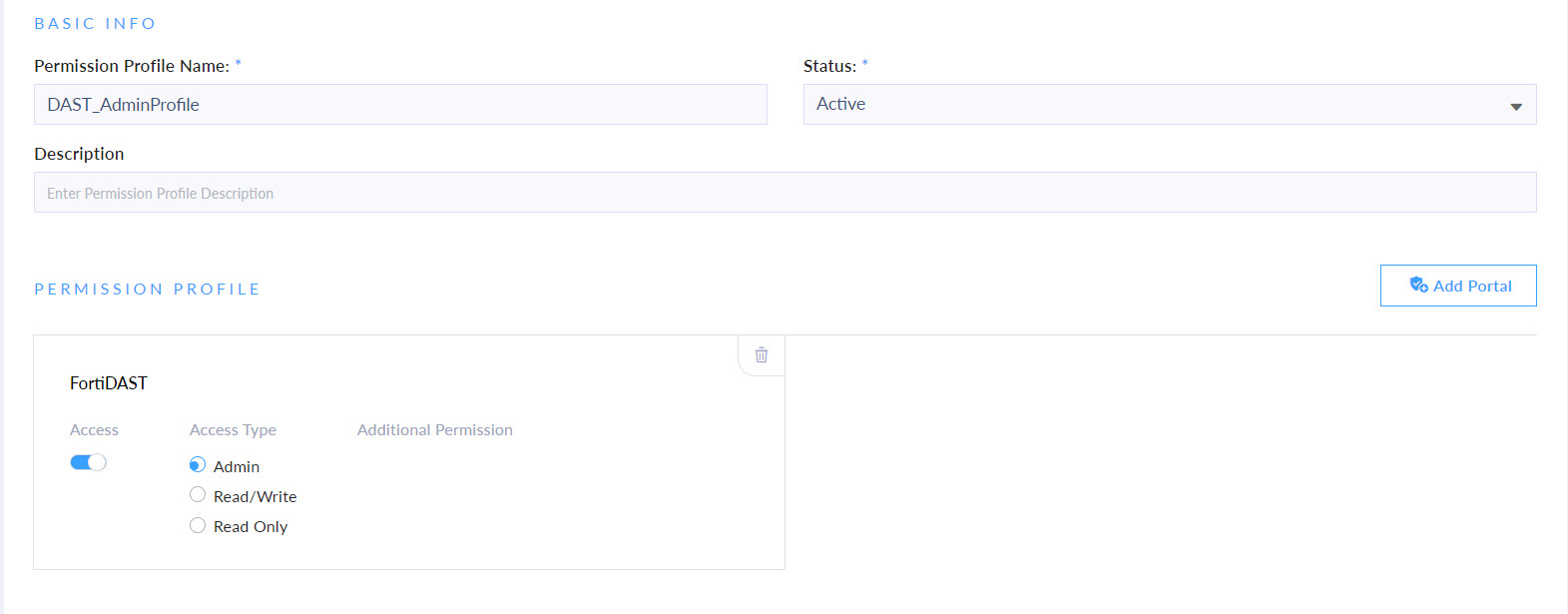Click the Read Only label text
The width and height of the screenshot is (1568, 614).
click(x=251, y=526)
